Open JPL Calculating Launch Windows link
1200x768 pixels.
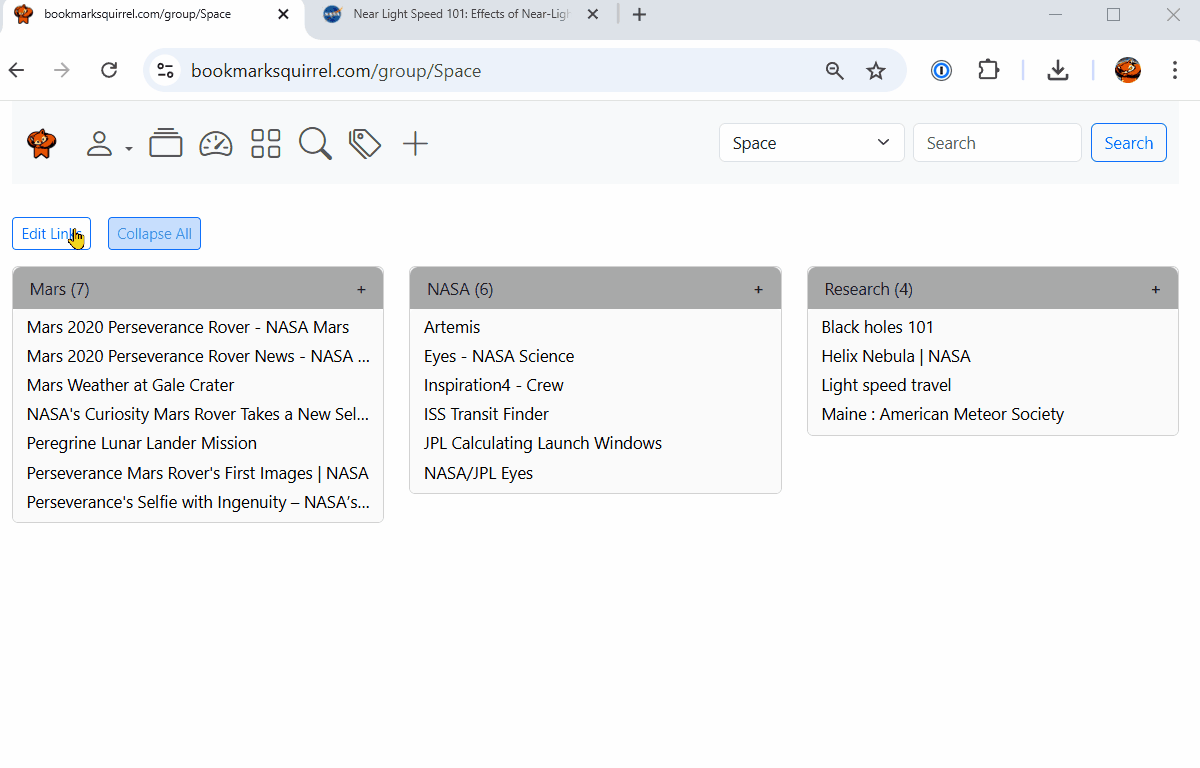click(543, 443)
